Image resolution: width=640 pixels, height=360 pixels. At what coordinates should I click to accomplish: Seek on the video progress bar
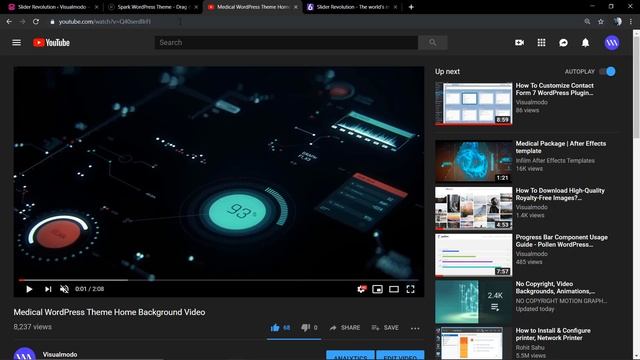219,280
